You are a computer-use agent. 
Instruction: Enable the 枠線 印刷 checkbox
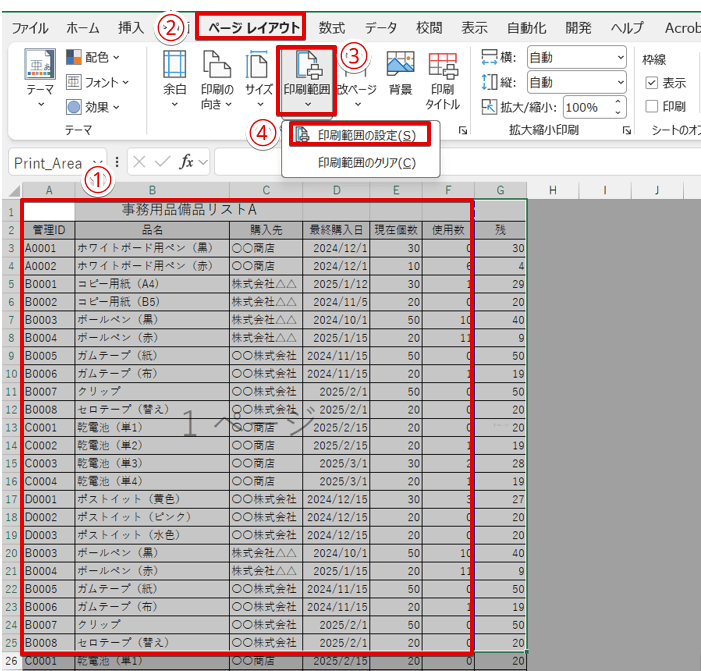click(652, 106)
